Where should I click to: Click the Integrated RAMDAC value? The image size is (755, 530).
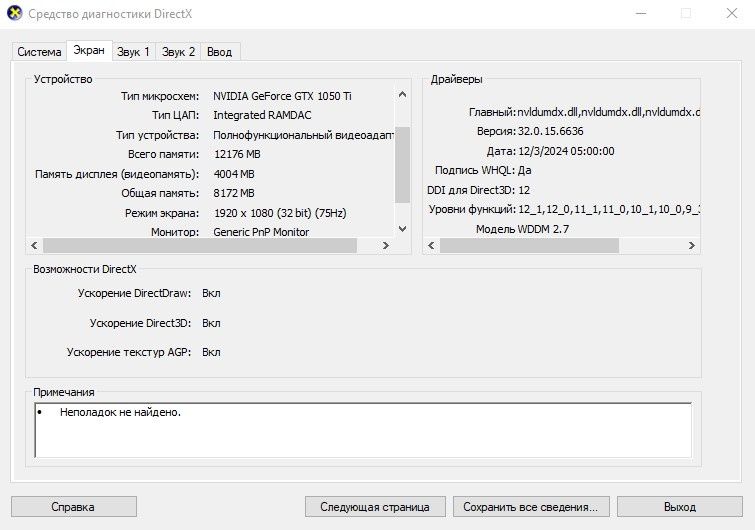262,116
